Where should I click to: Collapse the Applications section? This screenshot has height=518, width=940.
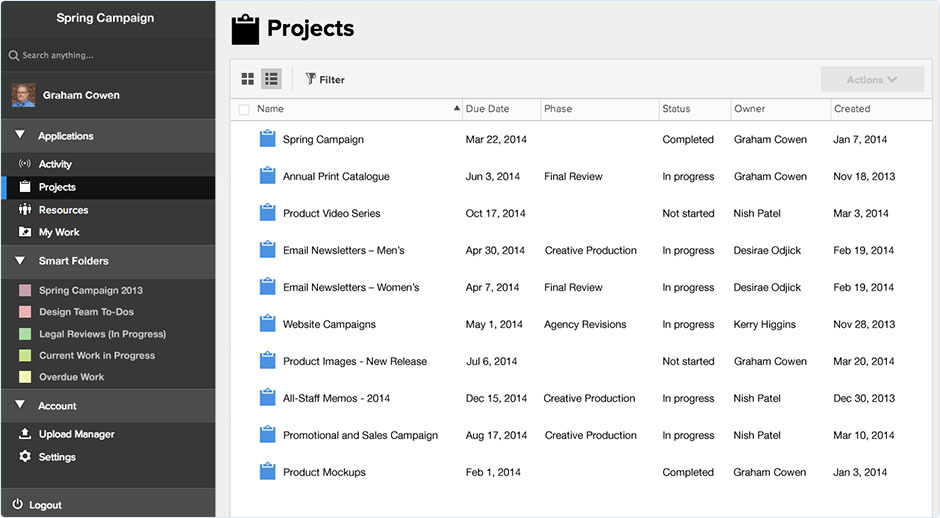coord(20,135)
